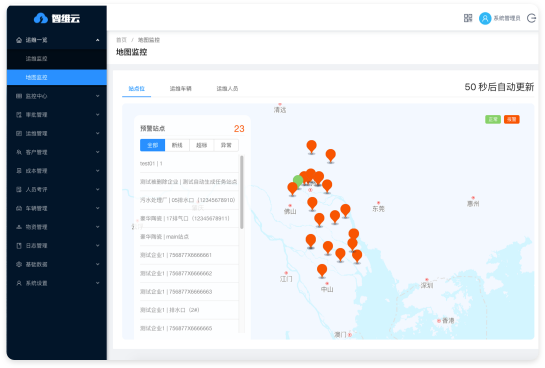Collapse the 运维一览 menu arrow
The height and width of the screenshot is (368, 545).
98,40
